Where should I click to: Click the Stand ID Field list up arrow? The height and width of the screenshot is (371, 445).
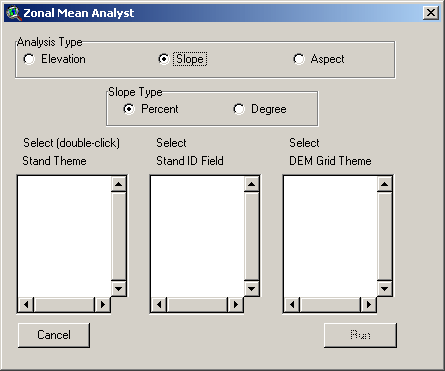tap(252, 184)
